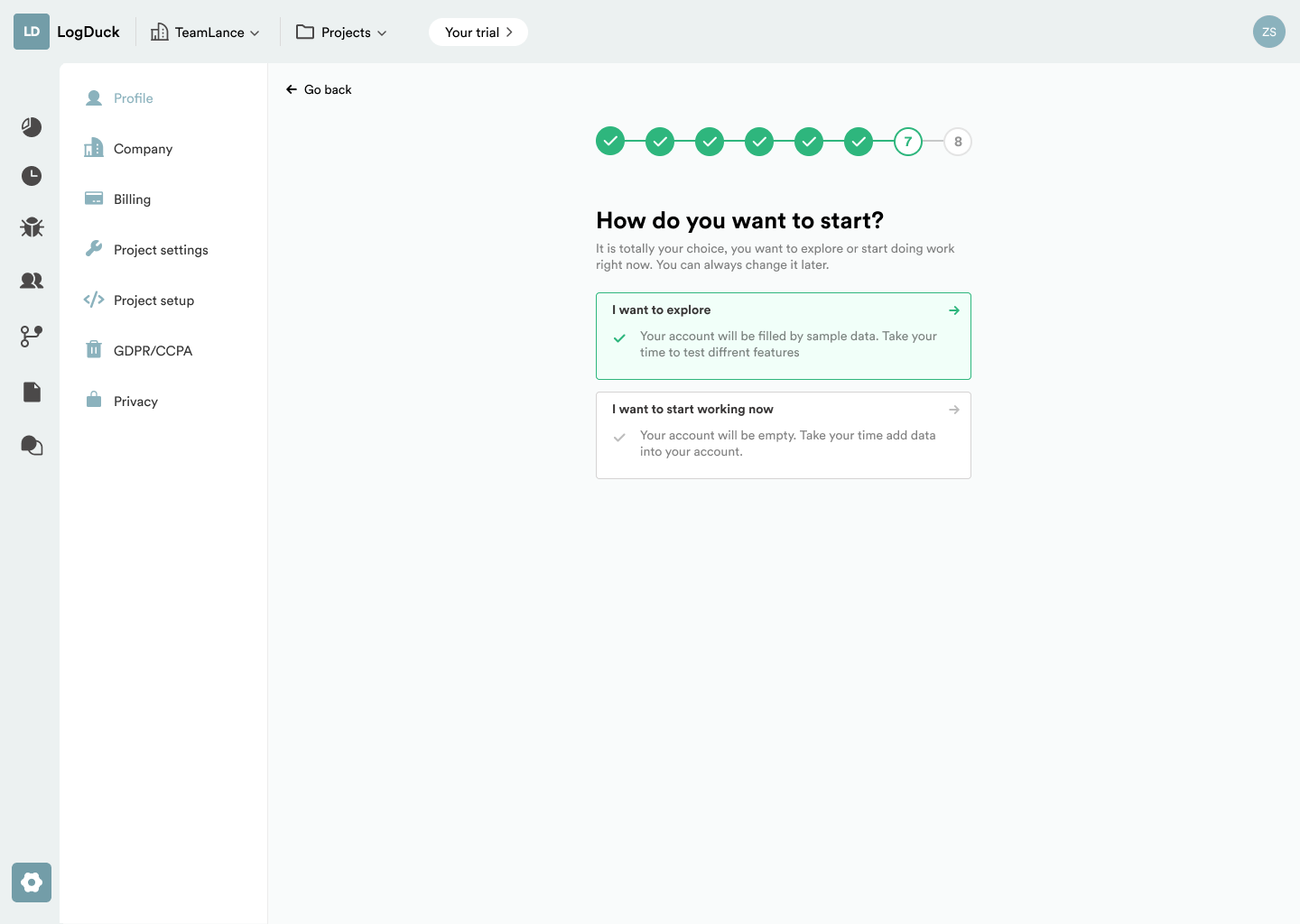Select the "I want to explore" option

click(783, 335)
